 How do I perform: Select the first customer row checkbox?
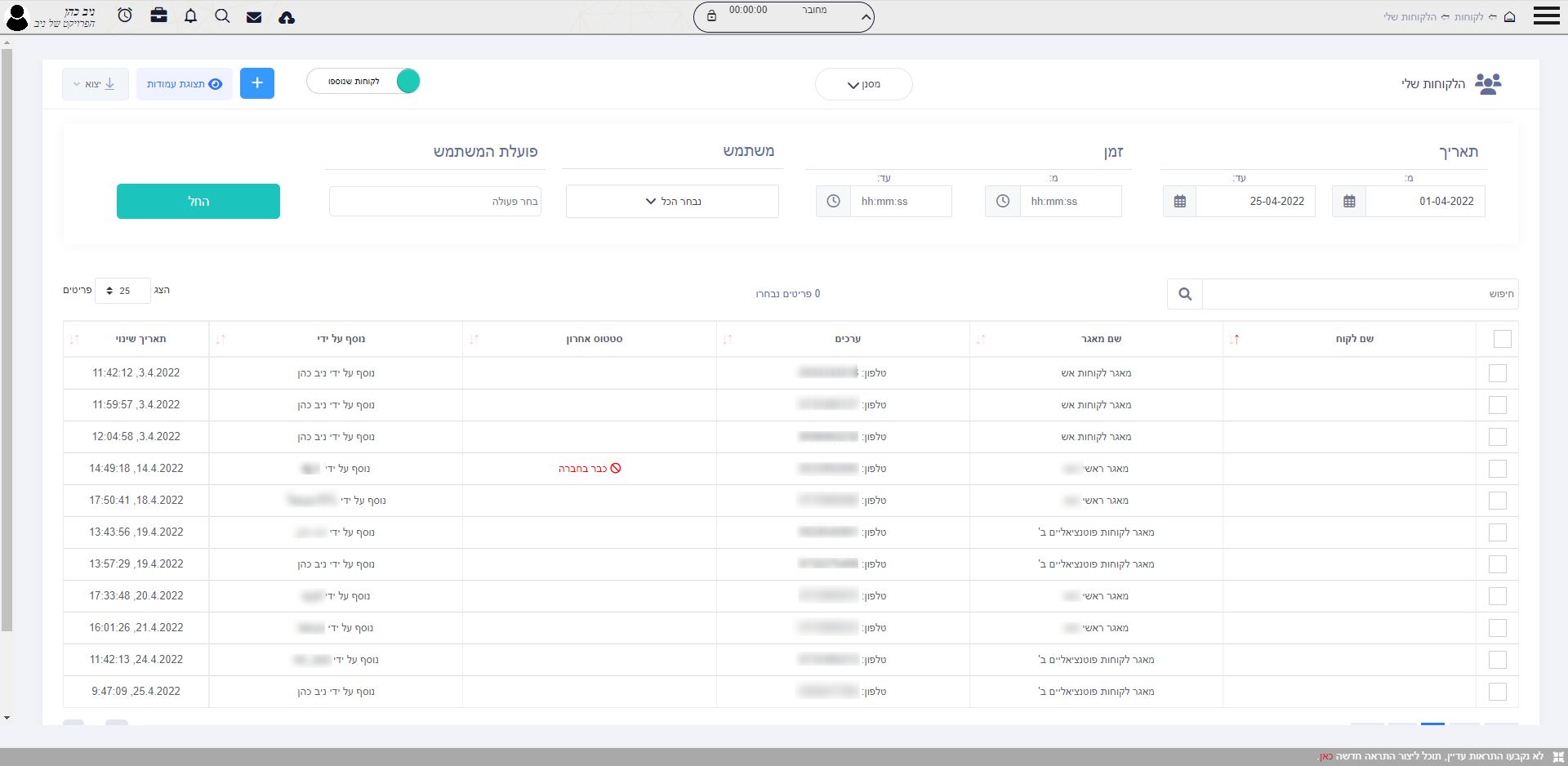[x=1497, y=373]
